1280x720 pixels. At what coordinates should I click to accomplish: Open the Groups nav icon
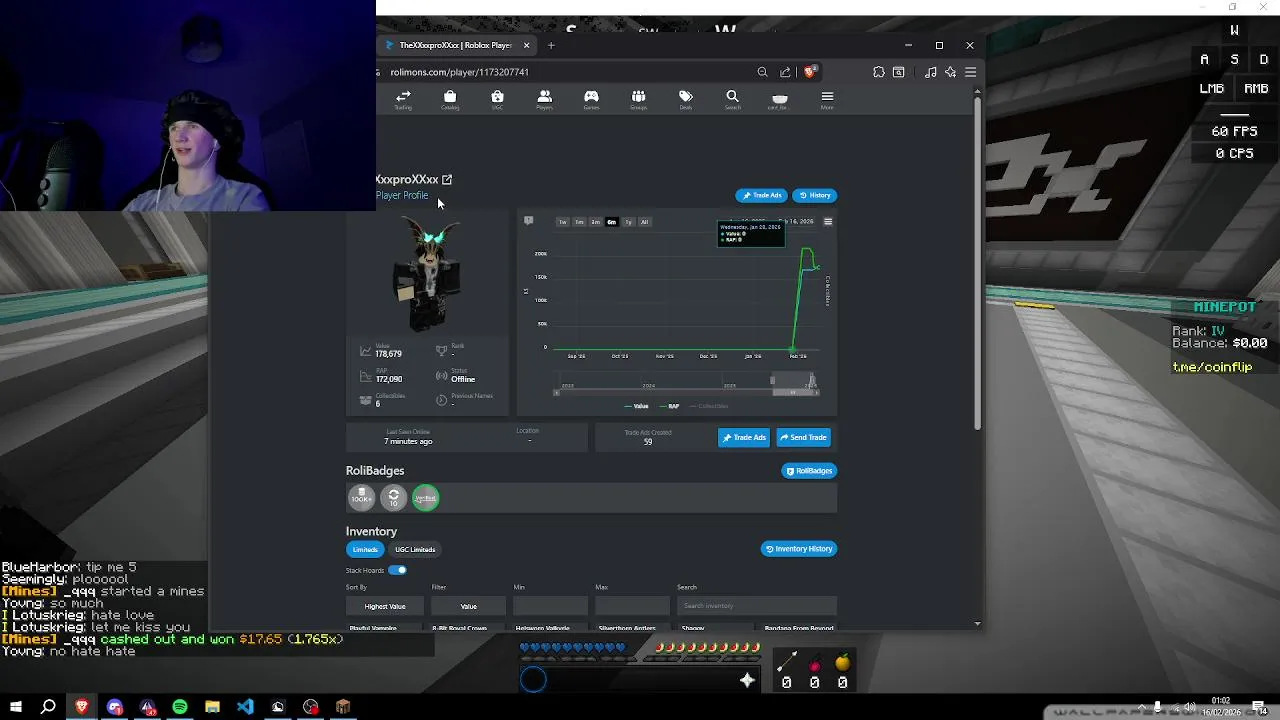638,100
